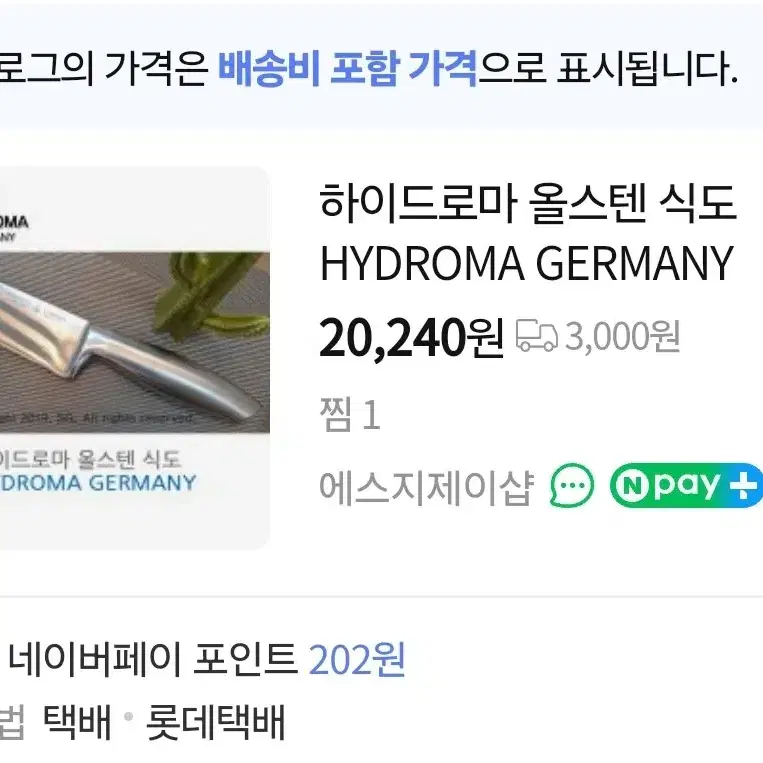Click the 원 currency symbol beside price

[x=485, y=339]
